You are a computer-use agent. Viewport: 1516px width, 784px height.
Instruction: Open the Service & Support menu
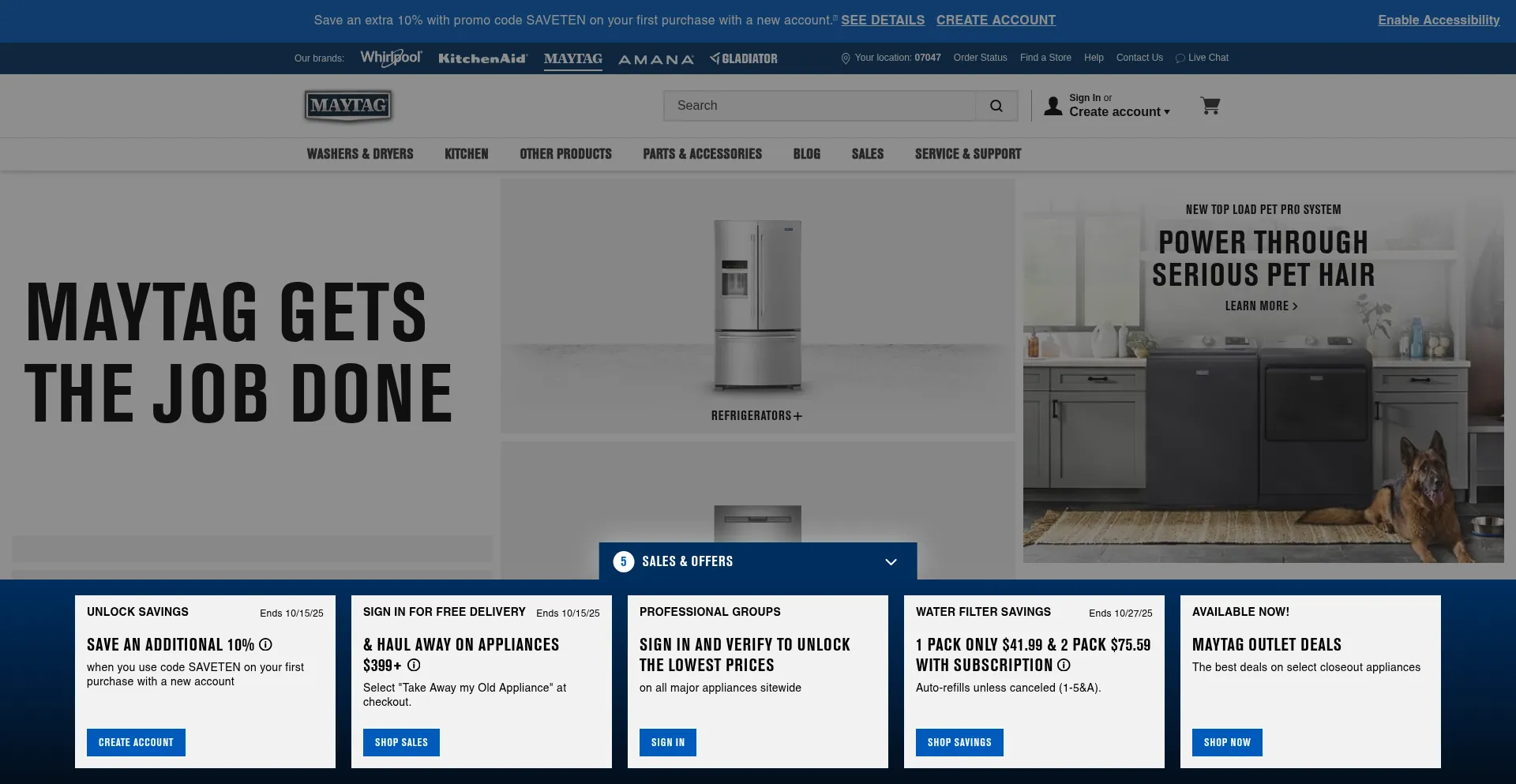click(967, 154)
